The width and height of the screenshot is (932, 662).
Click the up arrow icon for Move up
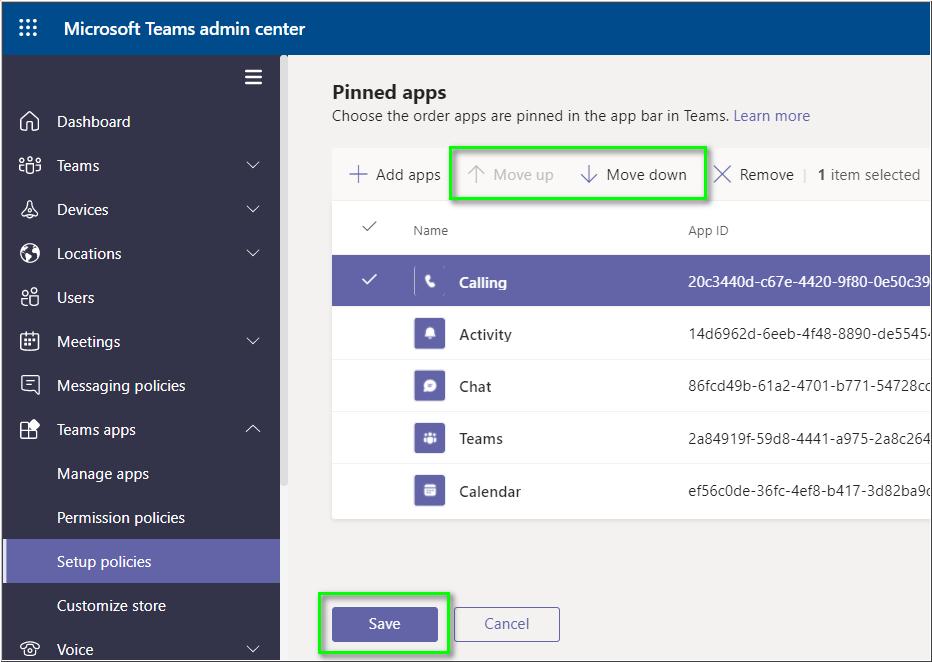[x=476, y=175]
